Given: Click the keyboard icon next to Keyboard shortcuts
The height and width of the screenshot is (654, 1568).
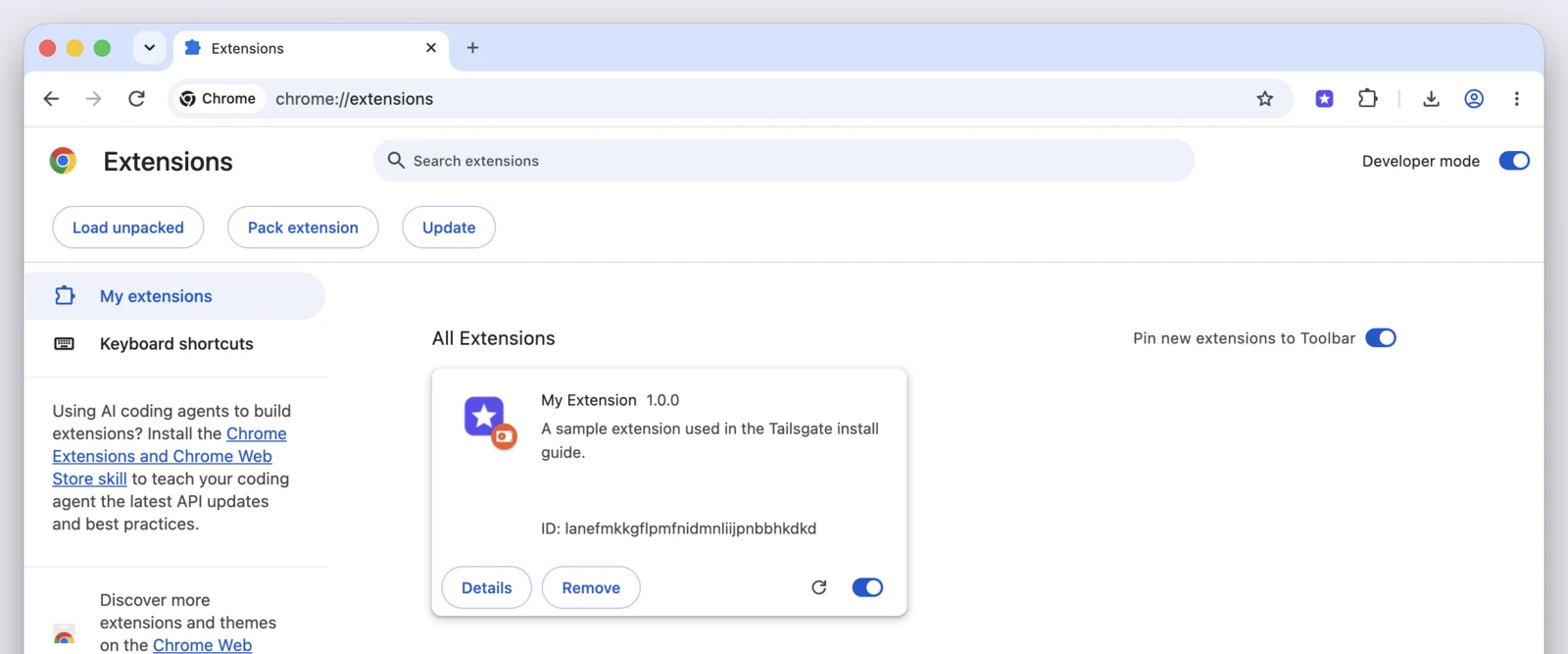Looking at the screenshot, I should click(x=64, y=344).
